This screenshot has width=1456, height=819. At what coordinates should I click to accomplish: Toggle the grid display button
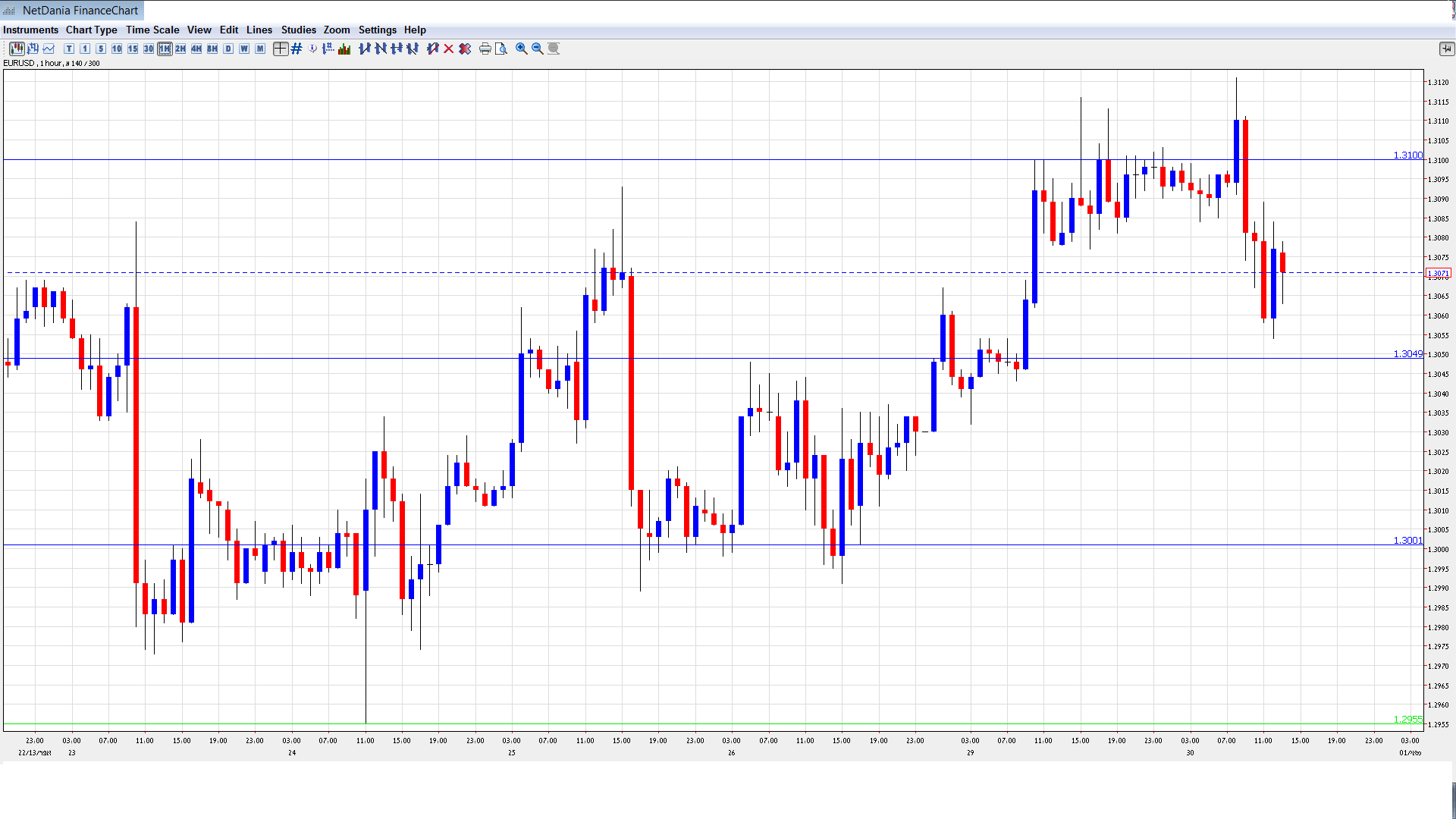pyautogui.click(x=297, y=49)
